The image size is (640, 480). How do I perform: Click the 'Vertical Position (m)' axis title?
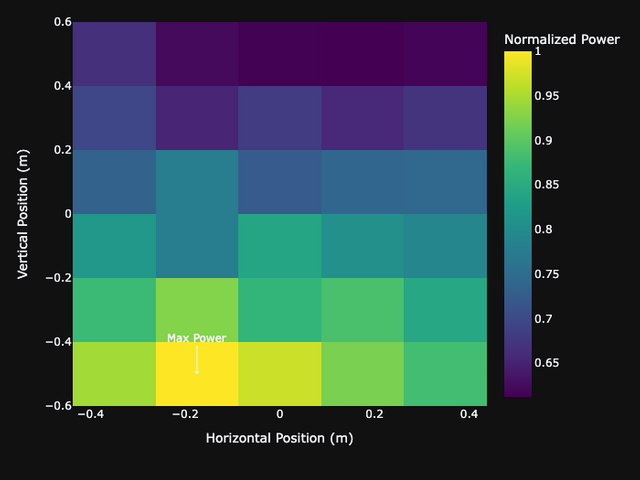click(x=23, y=214)
